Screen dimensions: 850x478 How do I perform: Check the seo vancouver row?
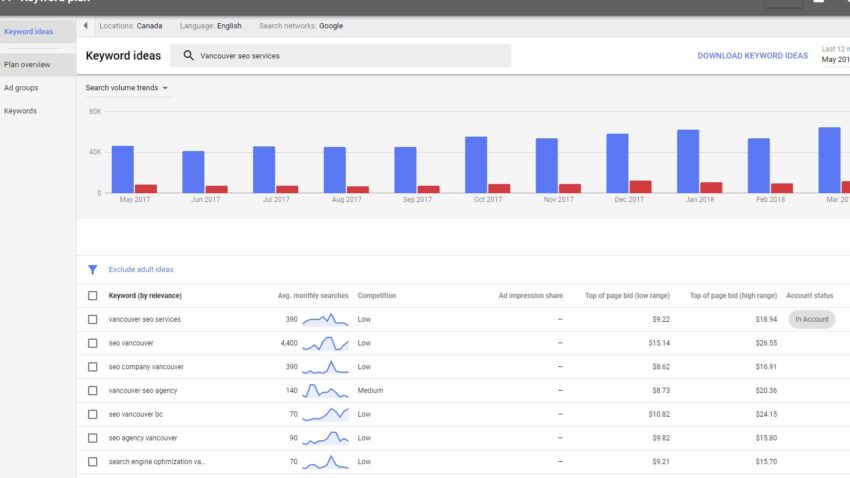tap(93, 343)
